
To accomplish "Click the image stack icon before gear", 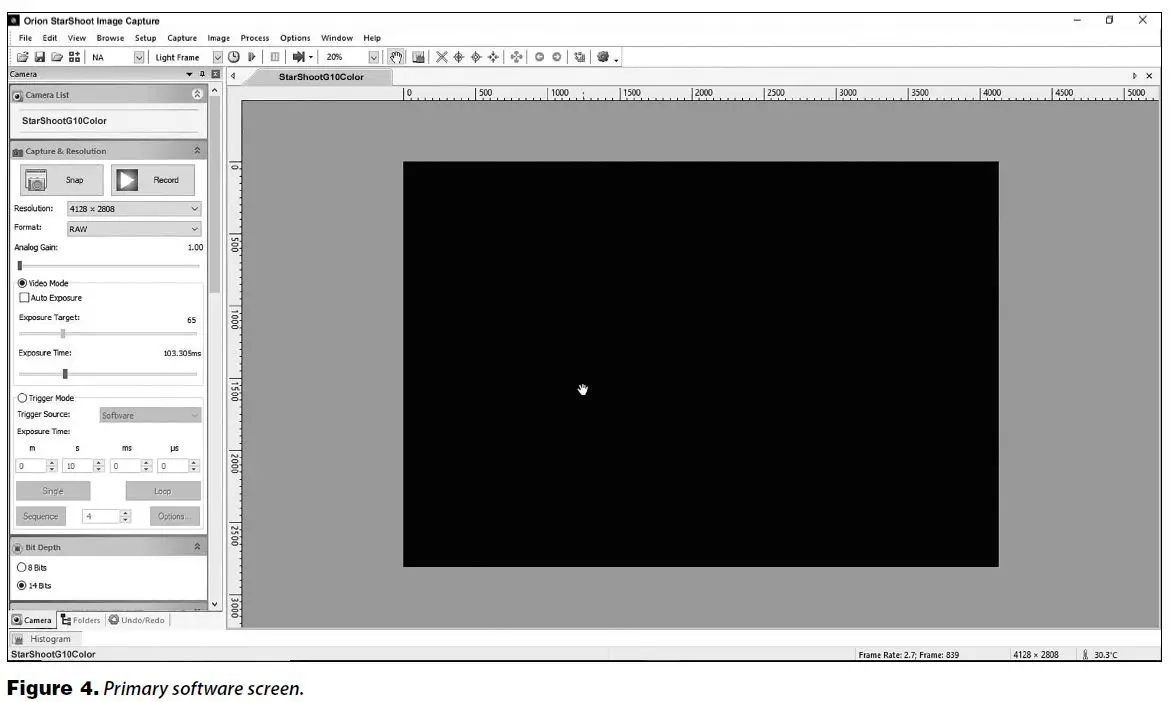I will point(580,57).
